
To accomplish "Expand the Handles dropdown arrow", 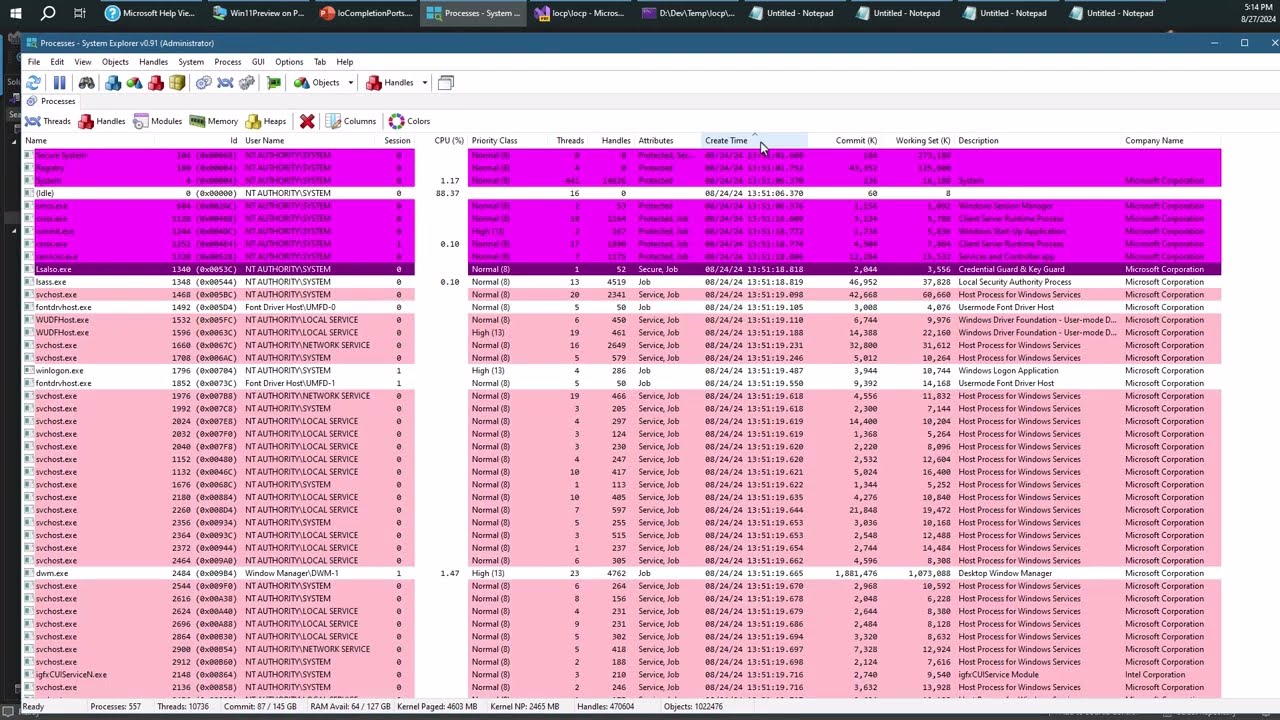I will tap(424, 83).
